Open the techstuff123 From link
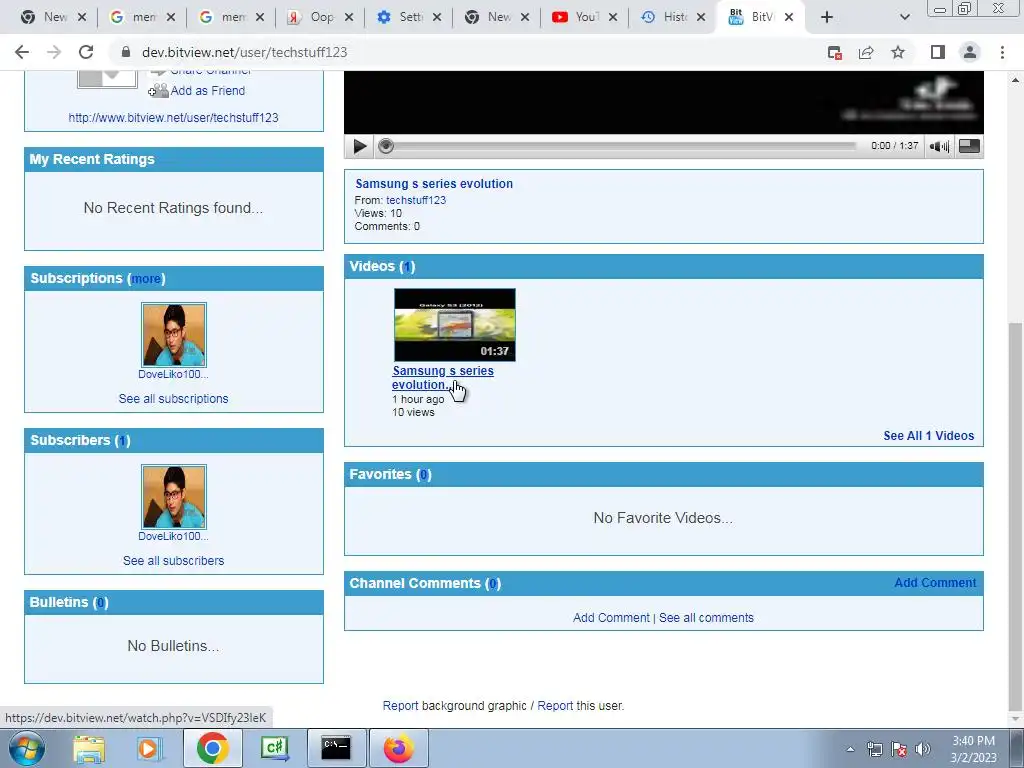Image resolution: width=1024 pixels, height=768 pixels. (x=416, y=200)
